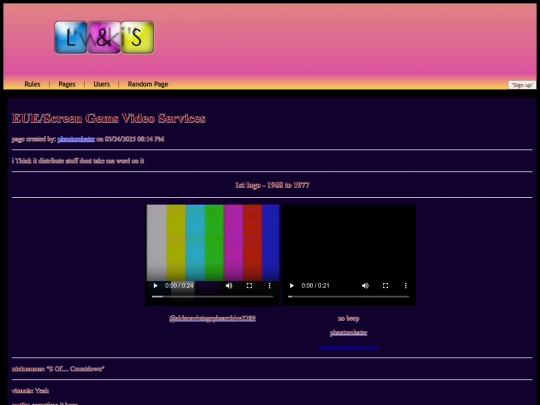This screenshot has height=405, width=540.
Task: Seek on the no beep video progress bar
Action: tap(349, 297)
